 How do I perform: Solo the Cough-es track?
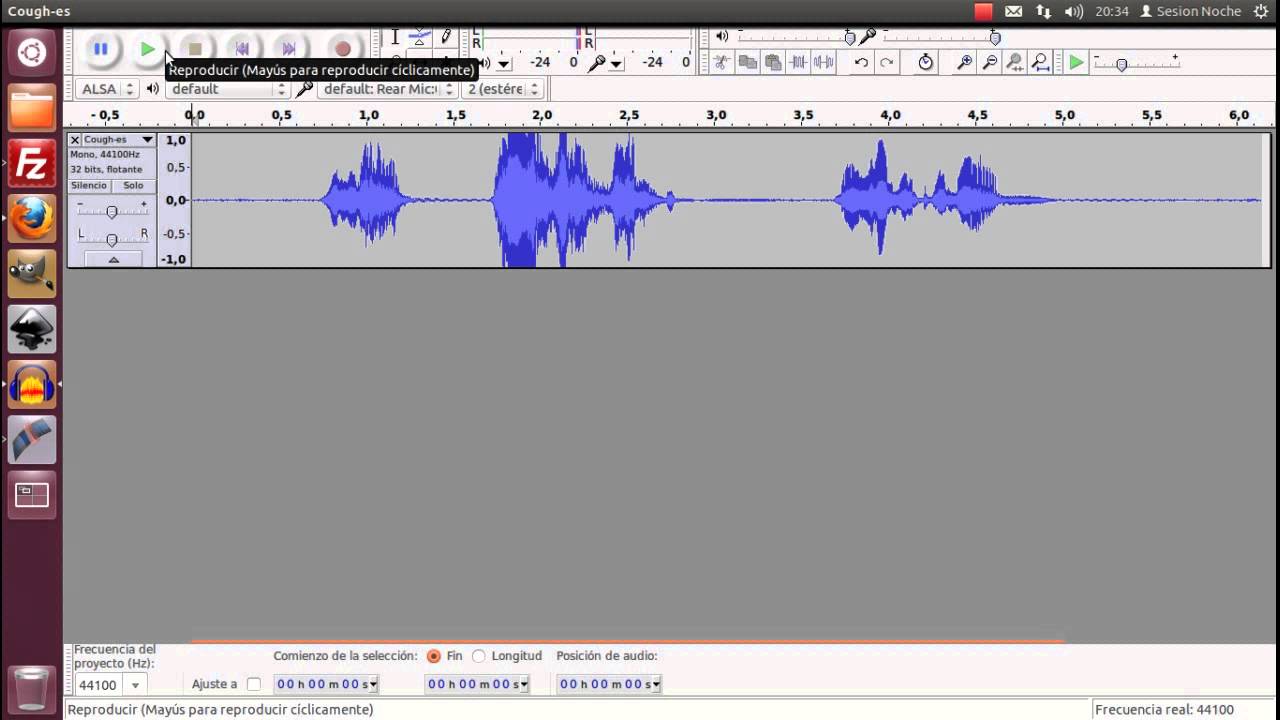click(133, 186)
